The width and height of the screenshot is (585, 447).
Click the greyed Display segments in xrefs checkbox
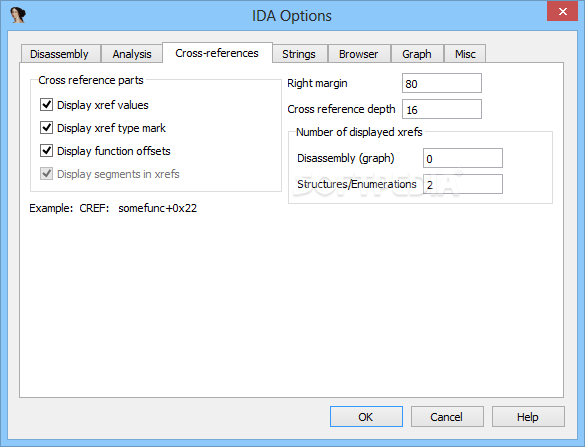(46, 174)
